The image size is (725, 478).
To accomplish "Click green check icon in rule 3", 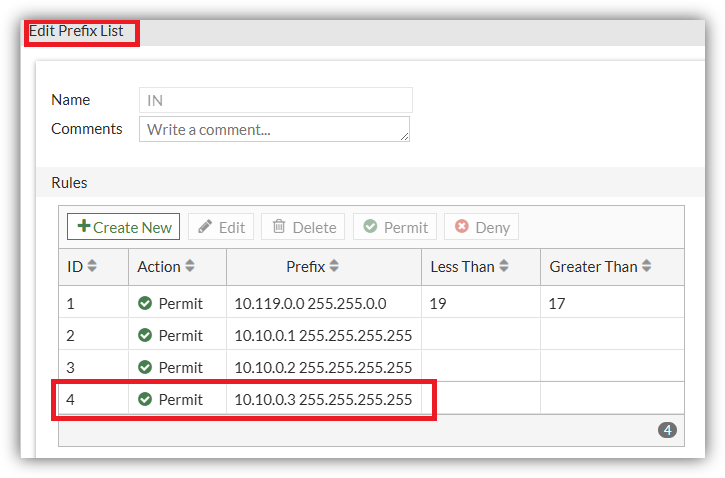I will pyautogui.click(x=145, y=367).
